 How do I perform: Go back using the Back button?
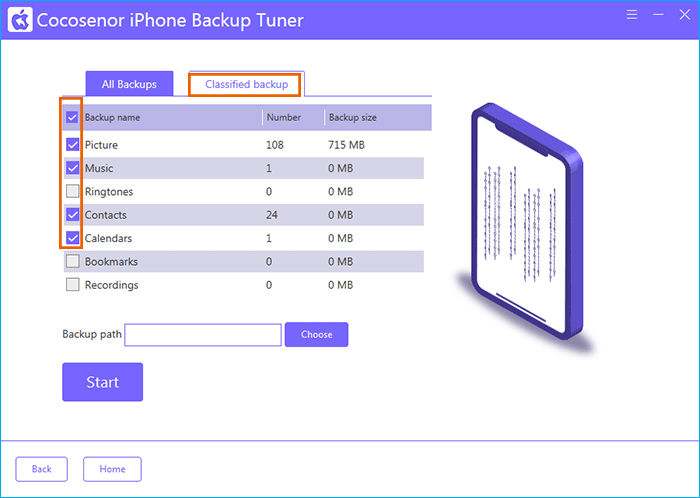pyautogui.click(x=42, y=469)
